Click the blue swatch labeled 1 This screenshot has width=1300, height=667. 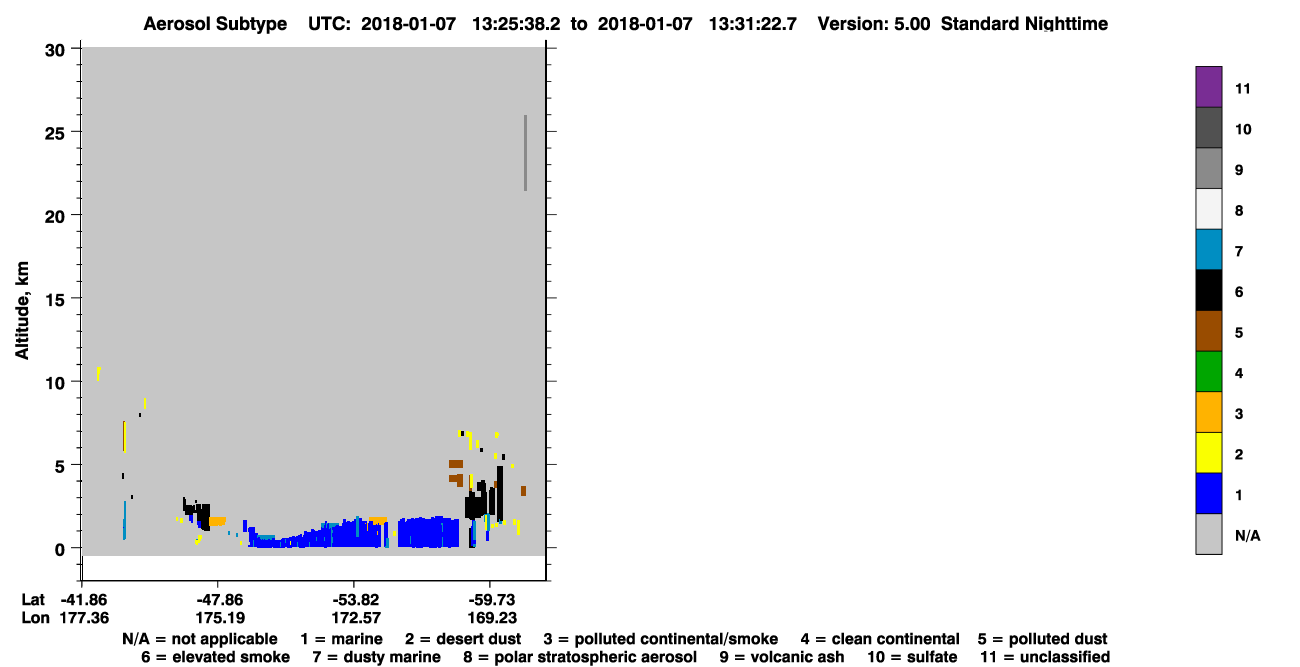tap(1209, 494)
